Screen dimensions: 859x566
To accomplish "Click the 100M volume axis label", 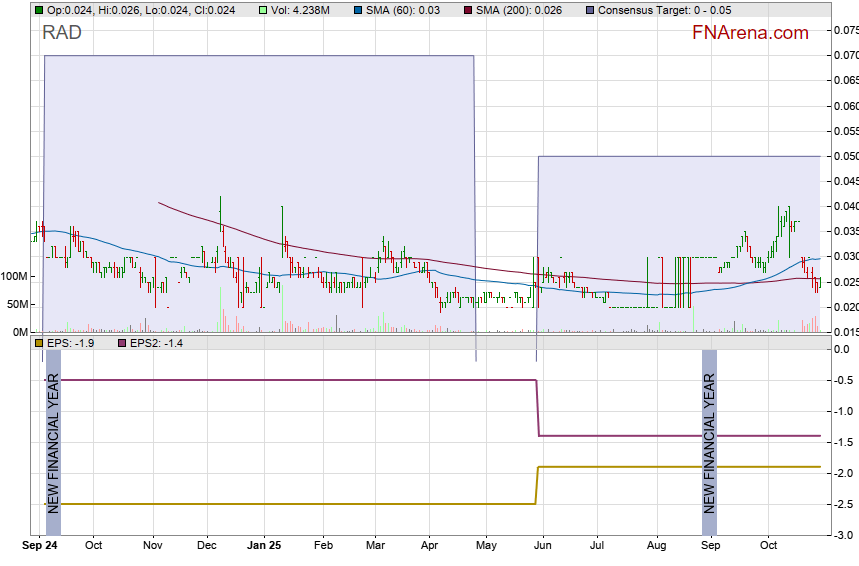I will (x=15, y=276).
